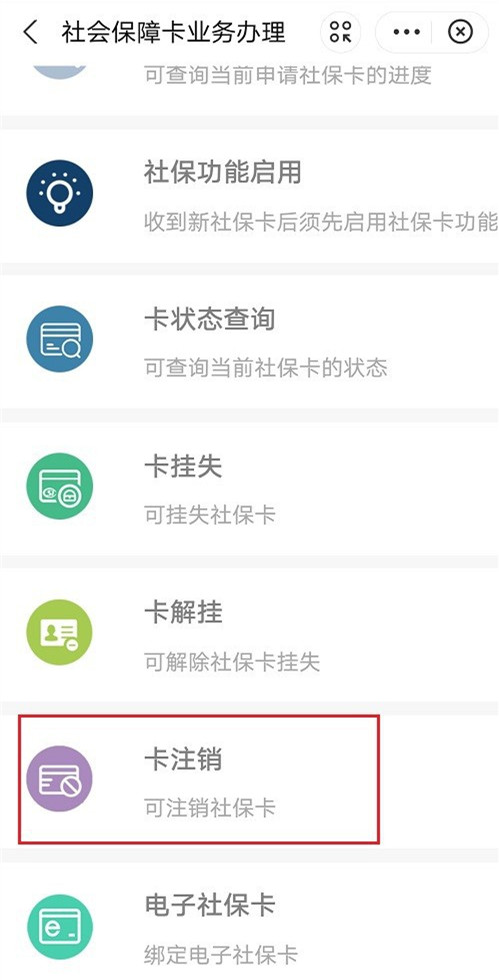This screenshot has height=980, width=499.
Task: Tap the back arrow in the header
Action: (30, 32)
